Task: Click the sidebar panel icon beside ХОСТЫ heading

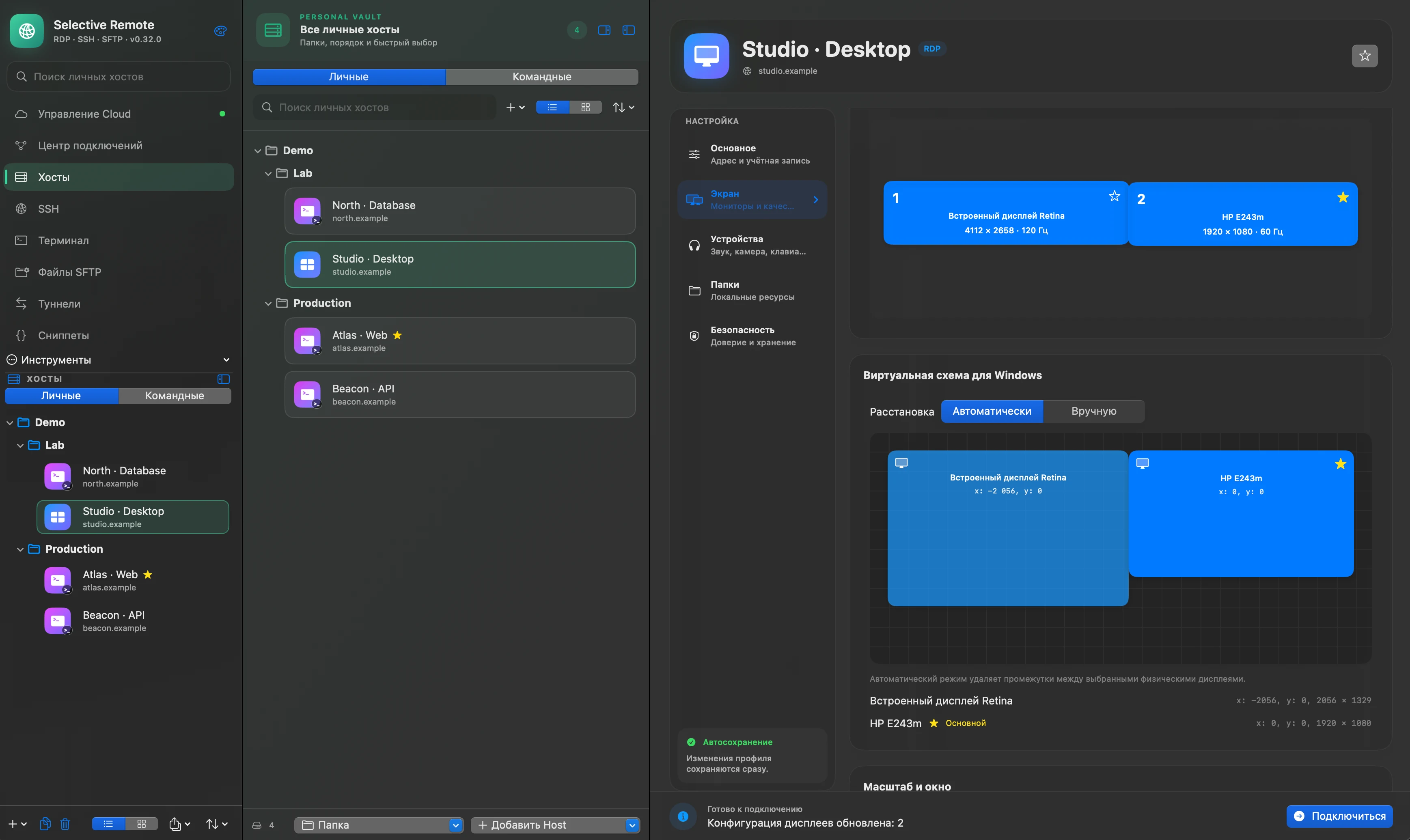Action: (224, 379)
